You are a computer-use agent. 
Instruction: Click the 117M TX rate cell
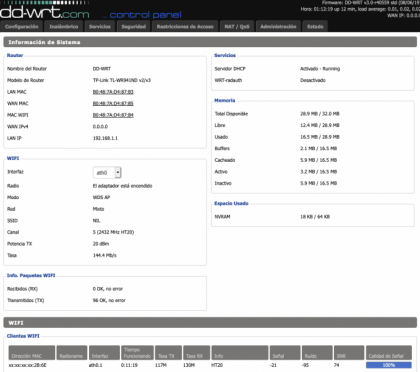(x=161, y=365)
